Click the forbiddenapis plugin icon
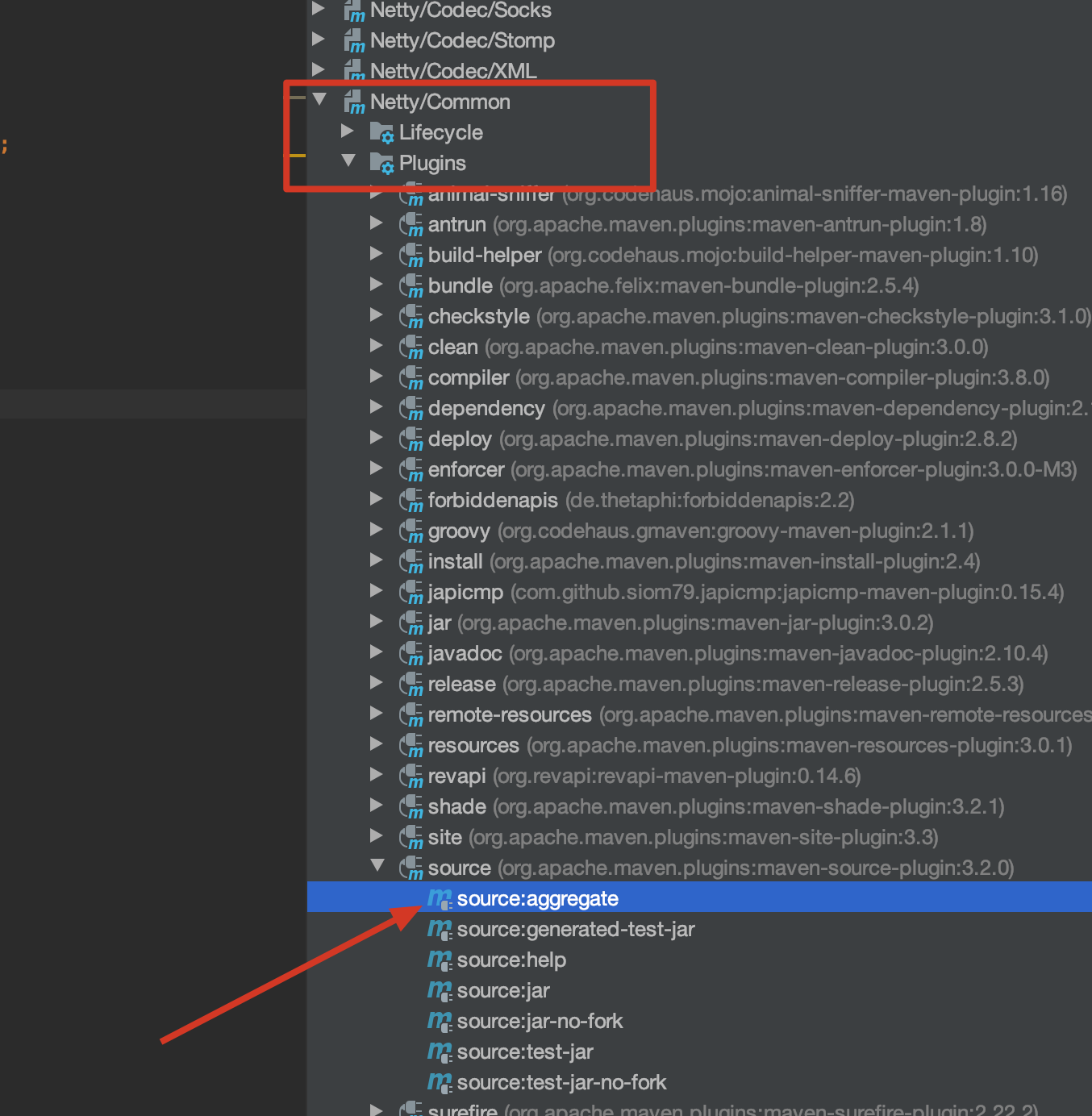The height and width of the screenshot is (1116, 1092). (411, 500)
